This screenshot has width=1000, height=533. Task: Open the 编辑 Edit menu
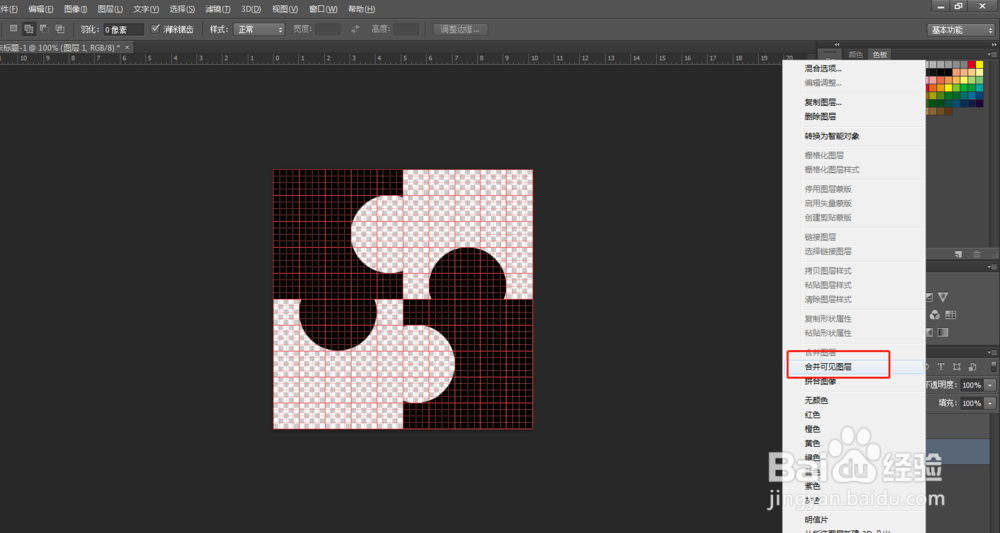coord(41,9)
